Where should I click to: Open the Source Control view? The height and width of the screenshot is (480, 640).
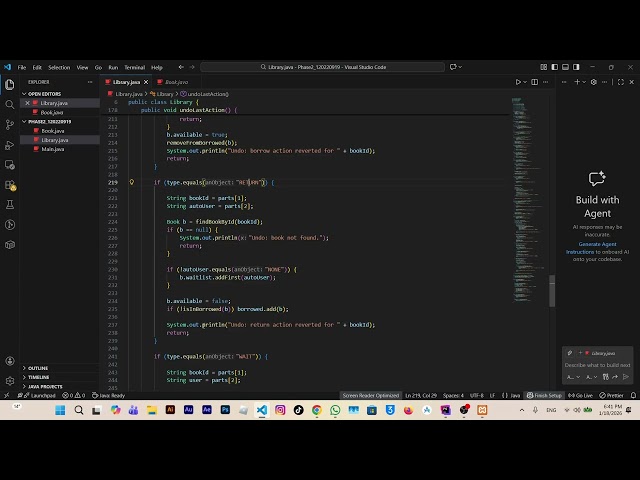[x=10, y=124]
